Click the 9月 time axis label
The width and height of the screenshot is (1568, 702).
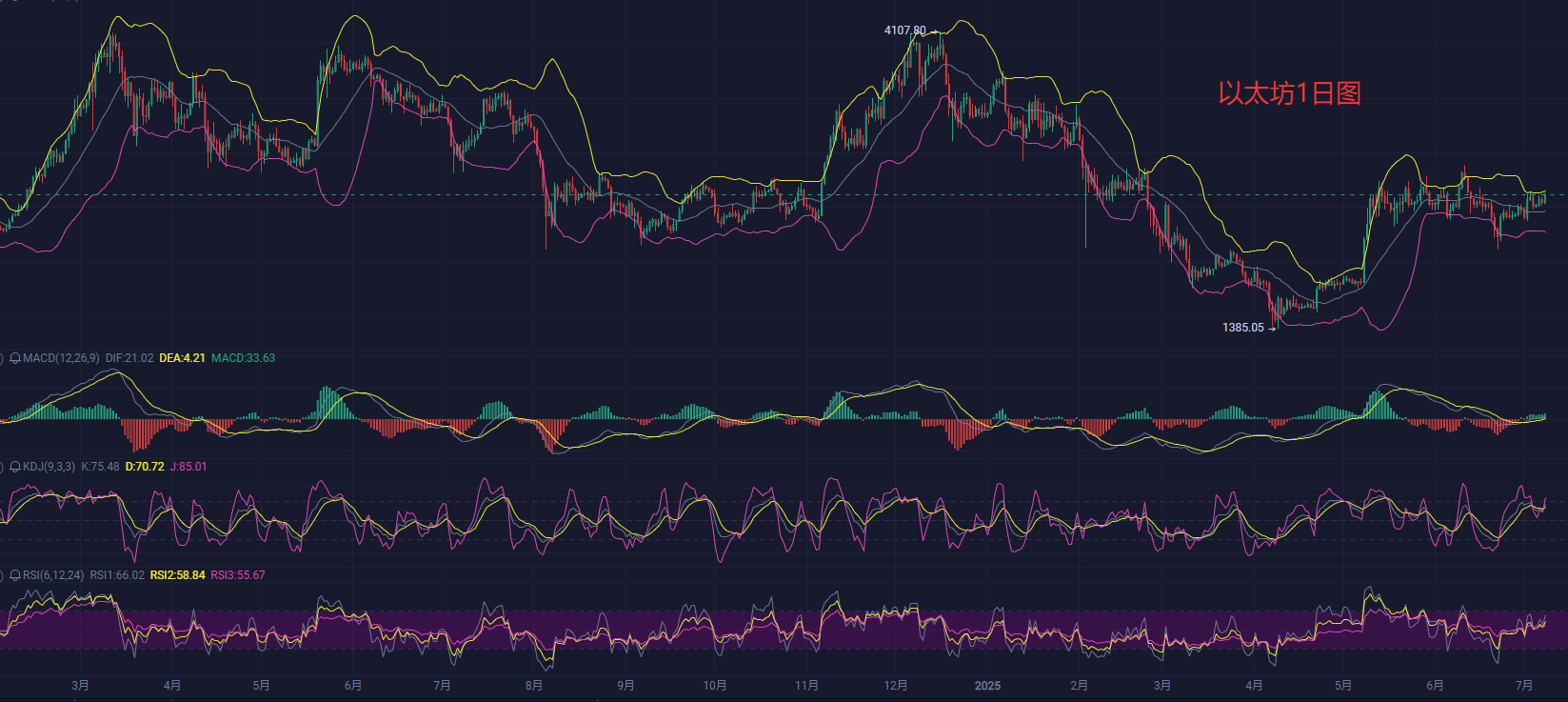pos(625,686)
